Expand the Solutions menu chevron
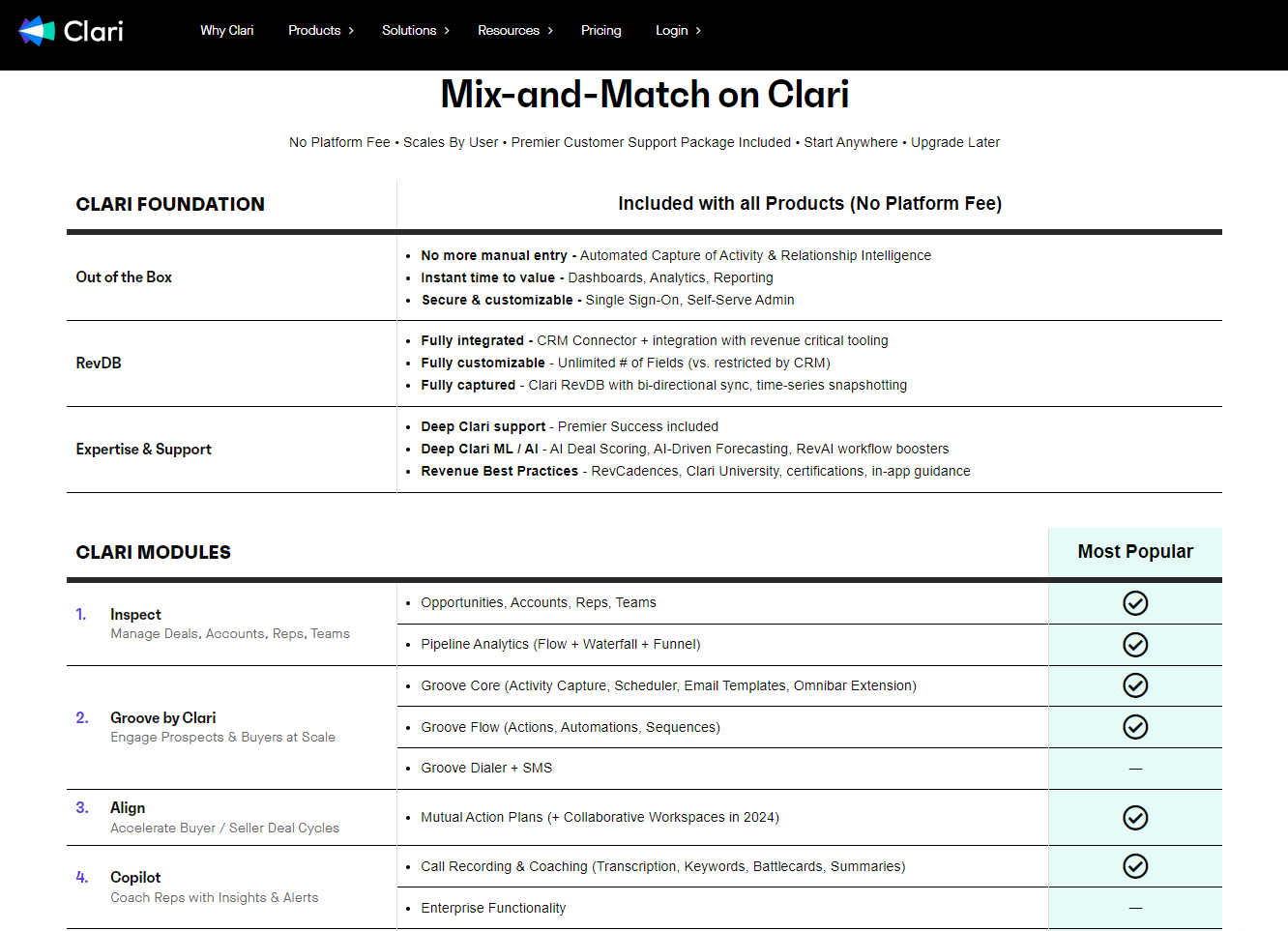Viewport: 1288px width, 931px height. pyautogui.click(x=447, y=31)
